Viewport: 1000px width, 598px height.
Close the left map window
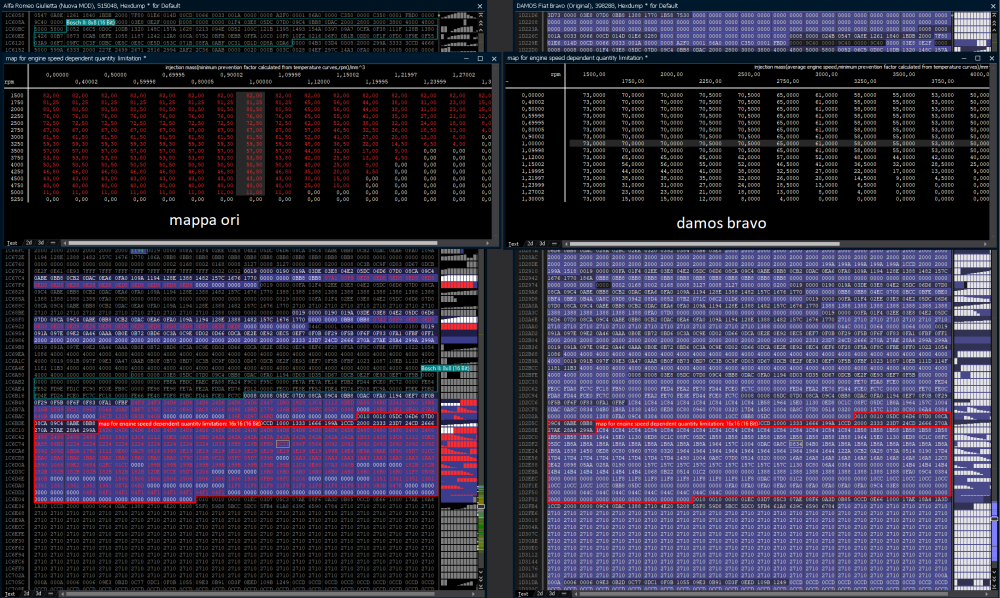click(x=494, y=58)
